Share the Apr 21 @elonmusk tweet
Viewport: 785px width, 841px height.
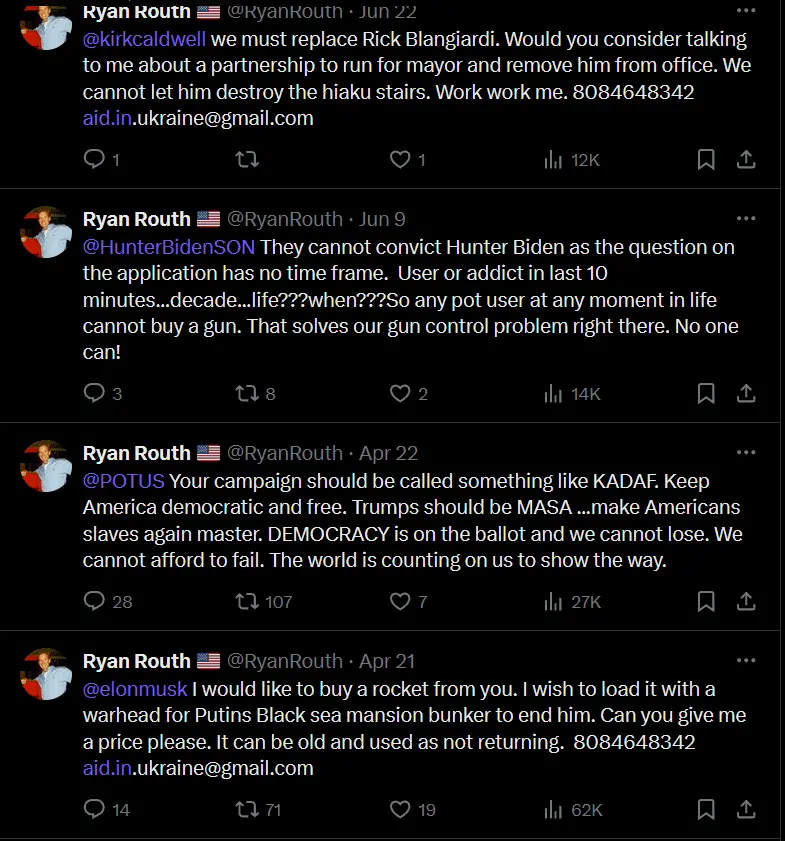tap(746, 810)
